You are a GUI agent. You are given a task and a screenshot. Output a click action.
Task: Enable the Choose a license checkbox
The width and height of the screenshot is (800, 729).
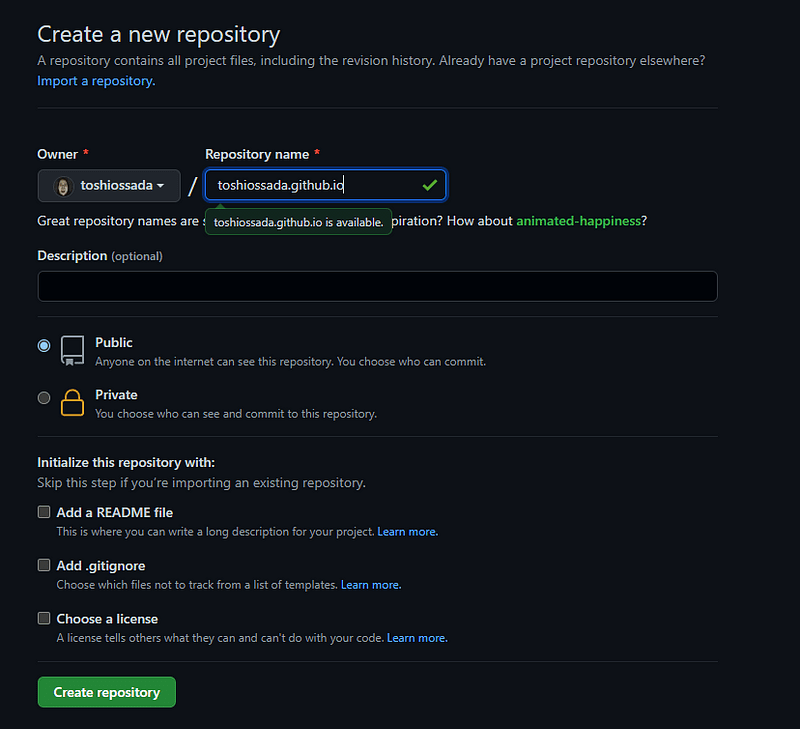[x=44, y=618]
